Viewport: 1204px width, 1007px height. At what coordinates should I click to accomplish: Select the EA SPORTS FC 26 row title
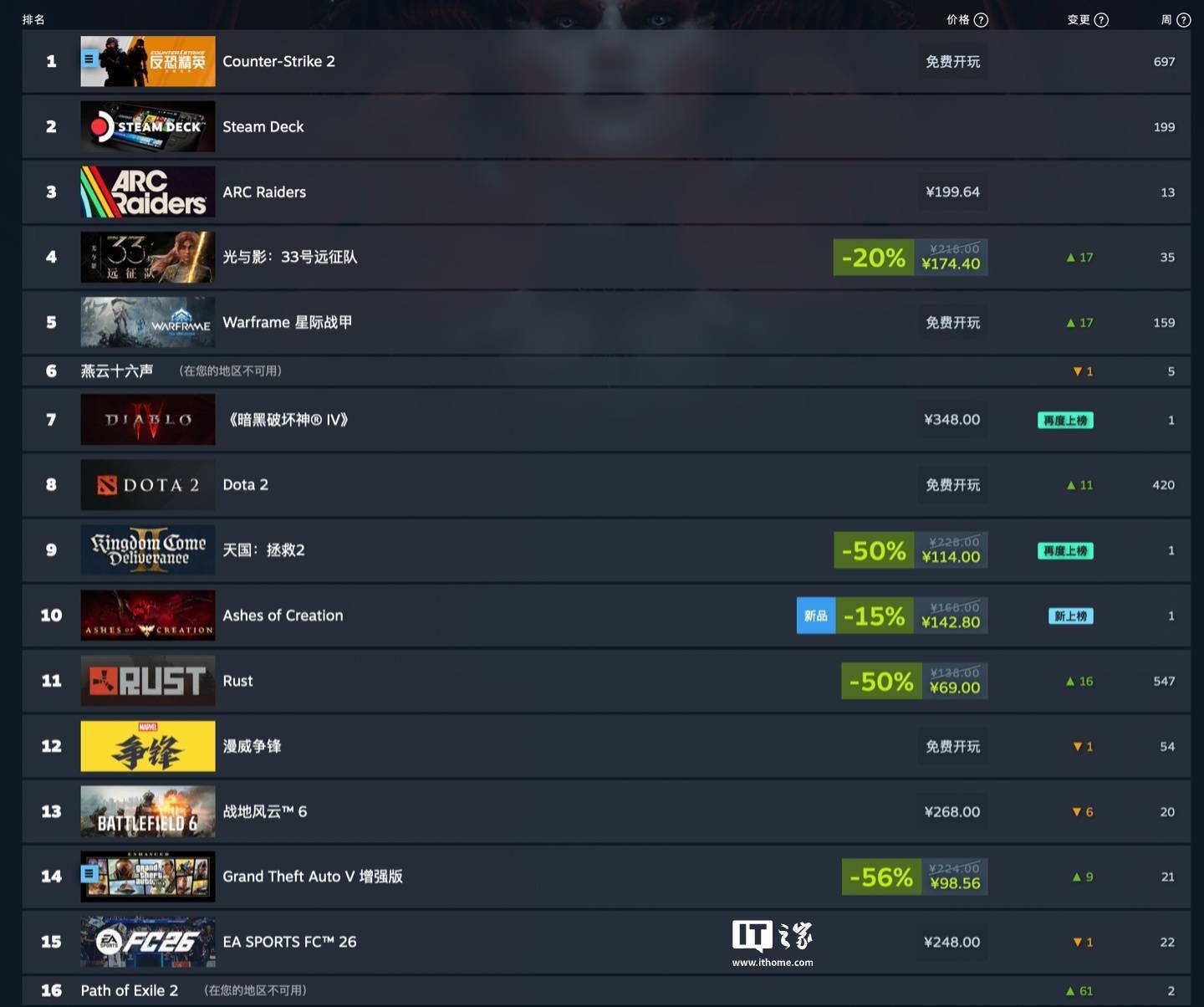tap(289, 942)
